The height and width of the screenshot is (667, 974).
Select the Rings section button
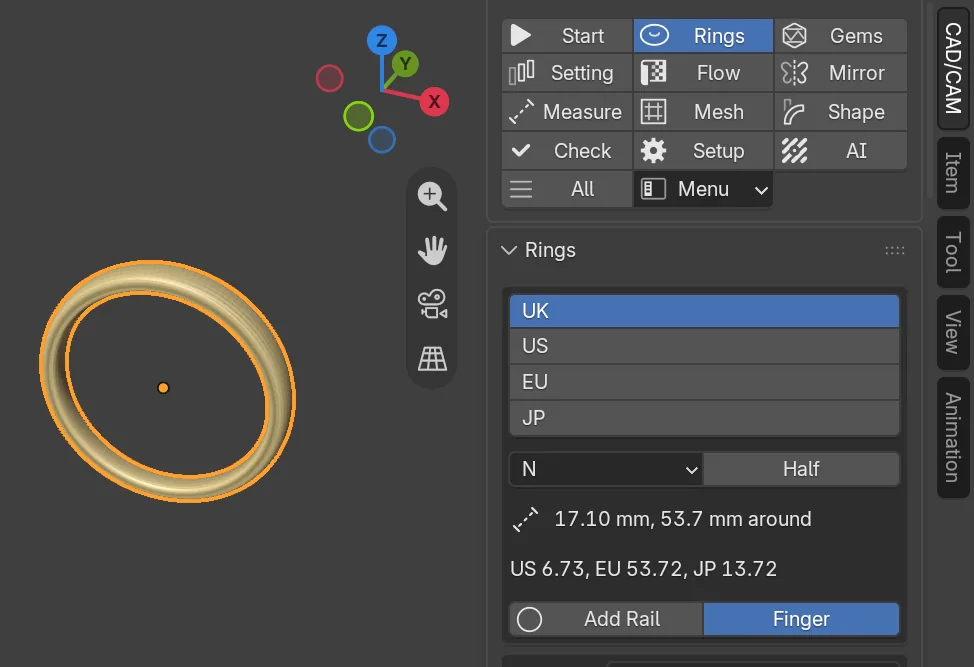click(x=703, y=36)
